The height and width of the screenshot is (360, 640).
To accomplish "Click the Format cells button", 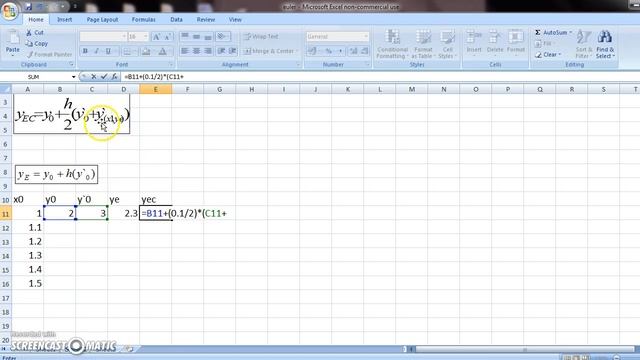I will click(516, 42).
